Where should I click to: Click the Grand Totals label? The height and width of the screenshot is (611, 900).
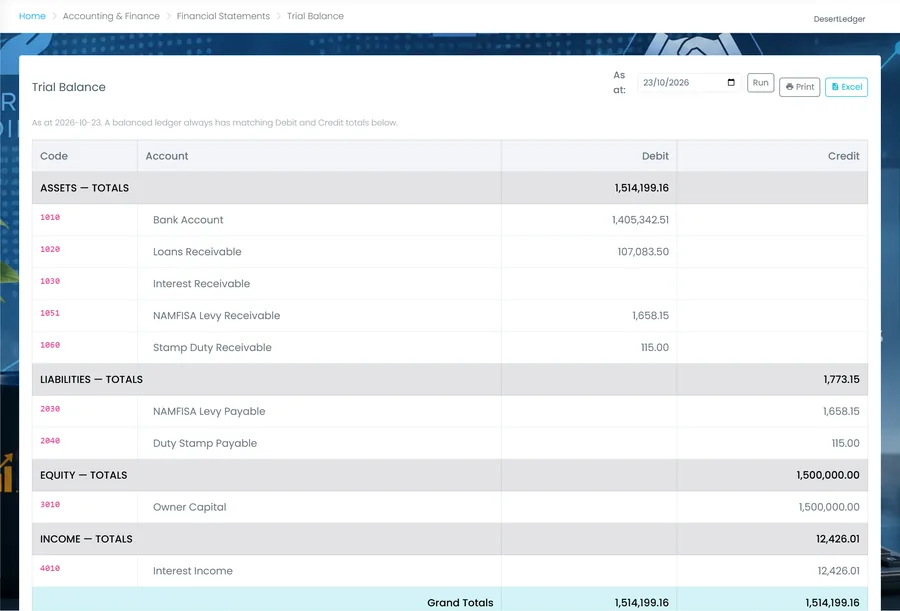point(460,603)
